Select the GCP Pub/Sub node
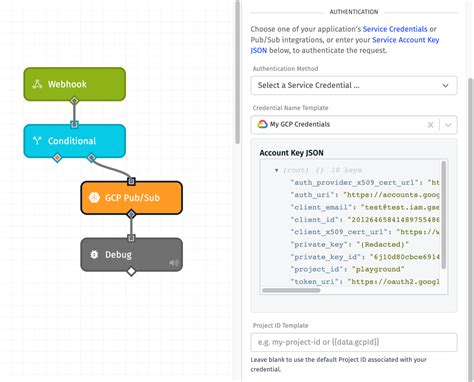 tap(131, 198)
